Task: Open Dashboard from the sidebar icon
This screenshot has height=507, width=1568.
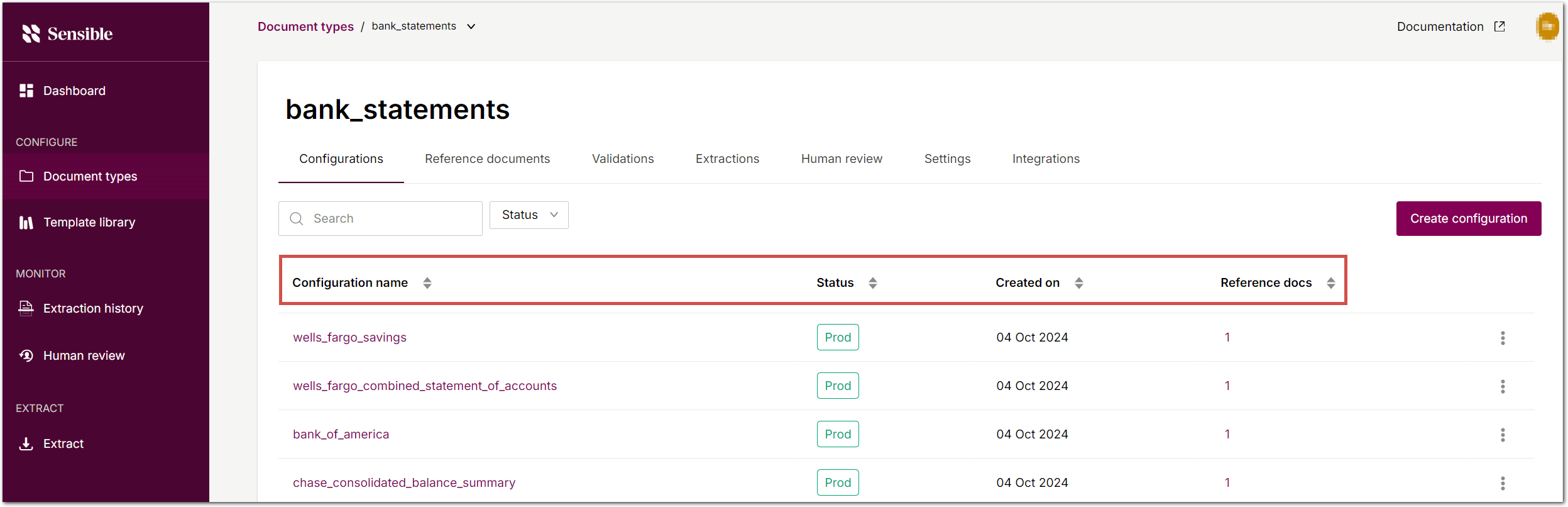Action: pos(26,91)
